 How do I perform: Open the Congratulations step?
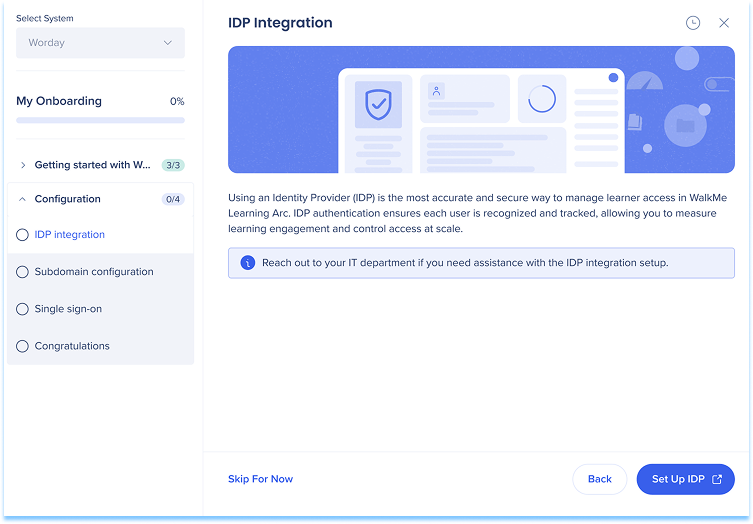[x=72, y=346]
